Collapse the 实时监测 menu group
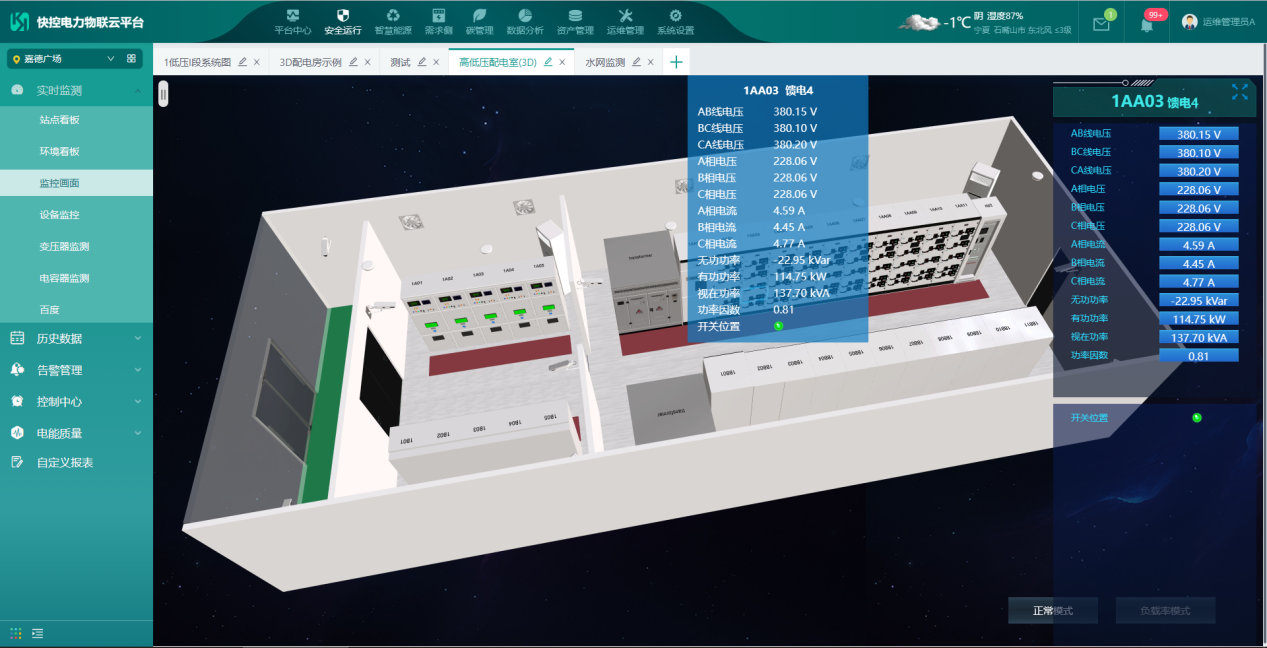This screenshot has height=648, width=1267. pyautogui.click(x=76, y=90)
